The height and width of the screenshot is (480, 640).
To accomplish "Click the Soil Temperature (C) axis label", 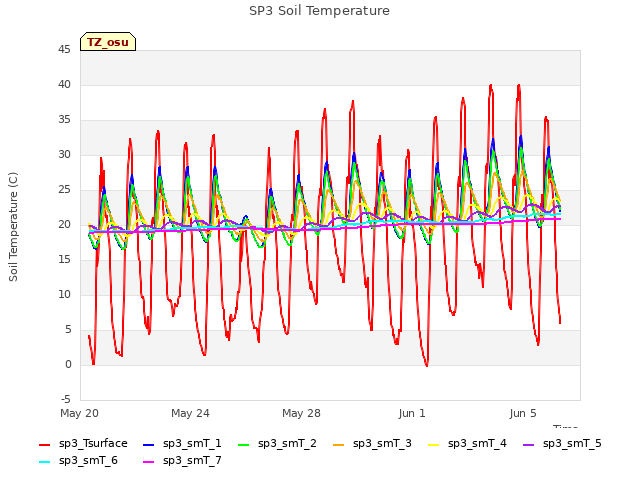I will click(13, 227).
